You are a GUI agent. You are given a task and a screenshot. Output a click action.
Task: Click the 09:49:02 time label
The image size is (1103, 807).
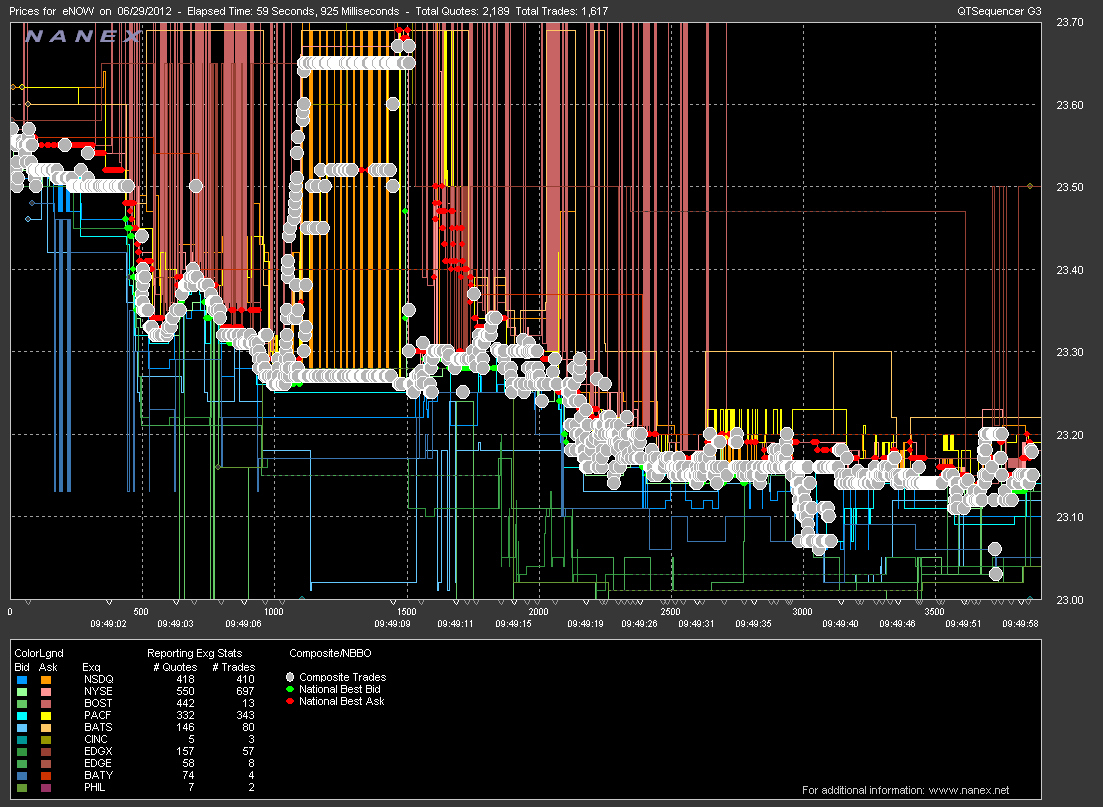pyautogui.click(x=108, y=624)
